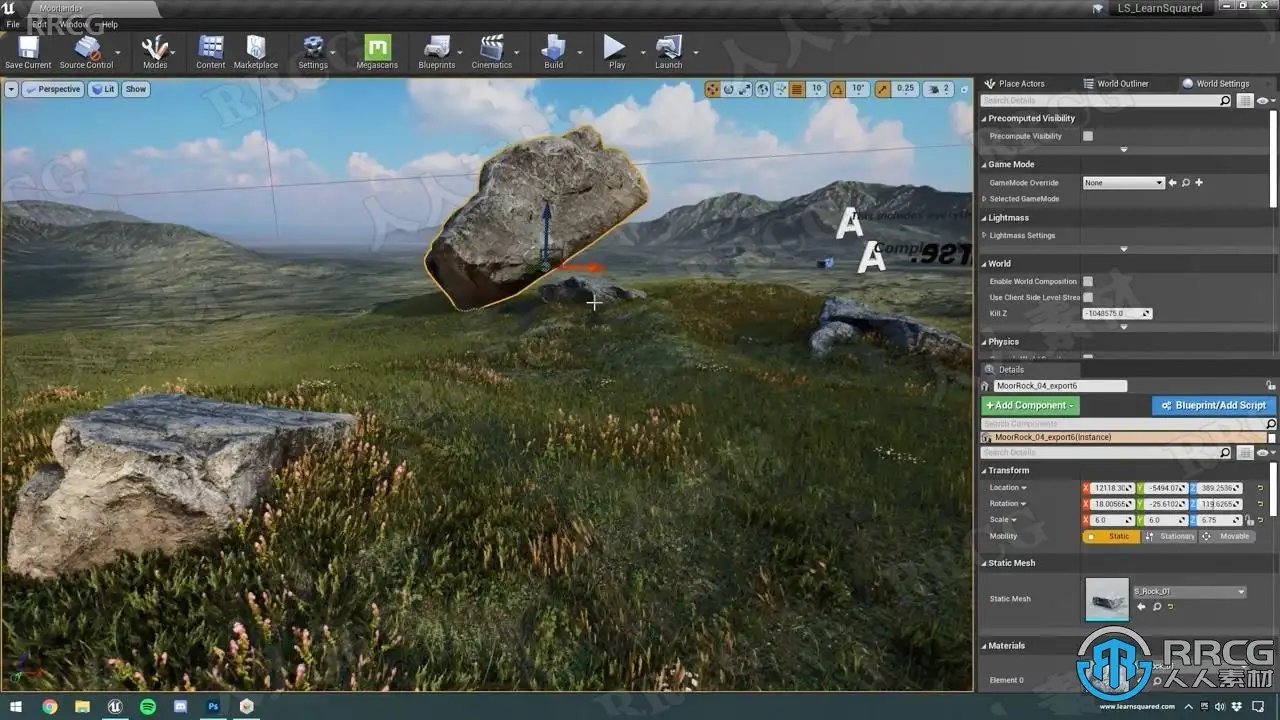1280x720 pixels.
Task: Open the Cinematics clapperboard icon
Action: click(x=491, y=48)
